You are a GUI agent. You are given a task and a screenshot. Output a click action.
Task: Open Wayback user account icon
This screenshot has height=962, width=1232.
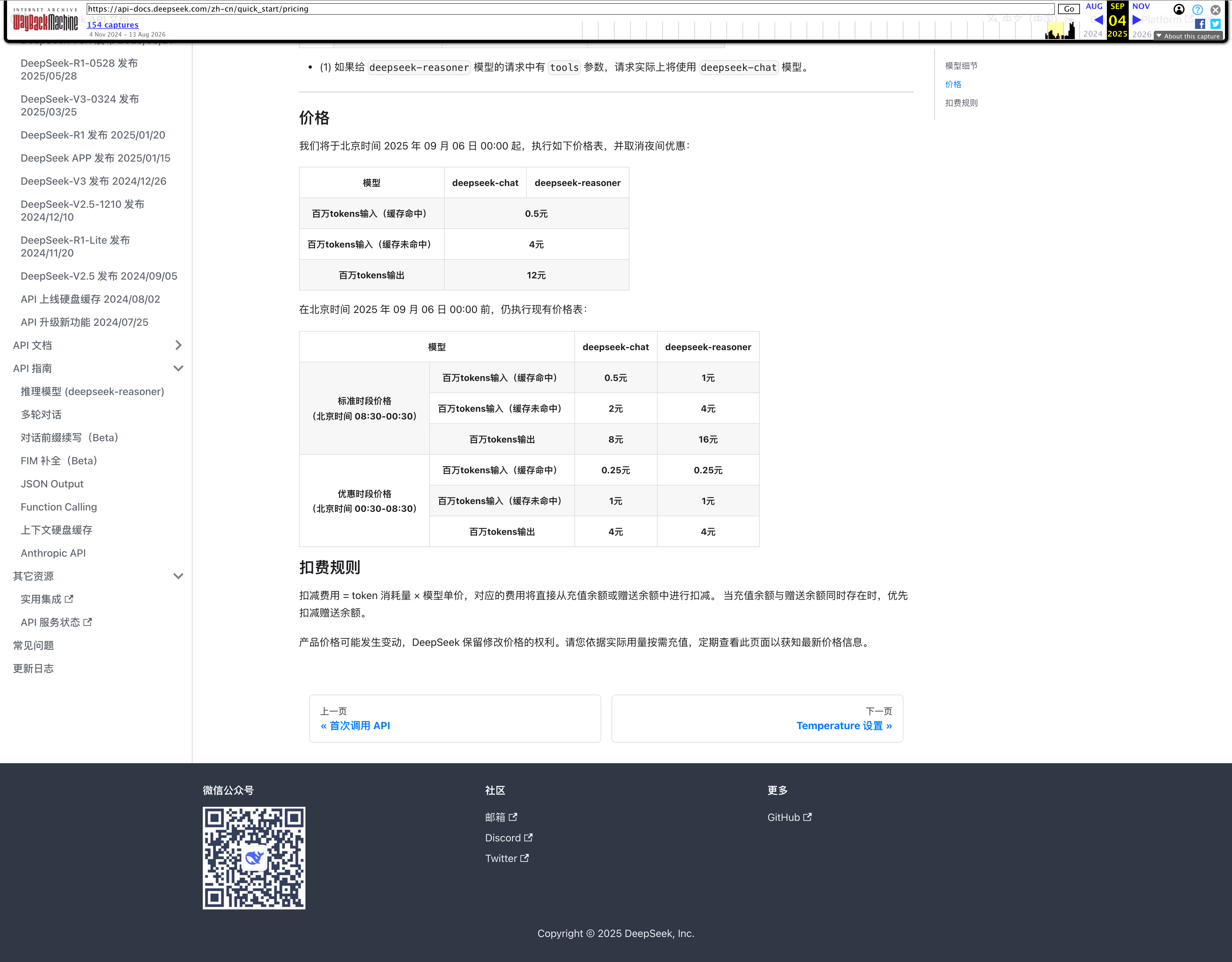(x=1179, y=9)
